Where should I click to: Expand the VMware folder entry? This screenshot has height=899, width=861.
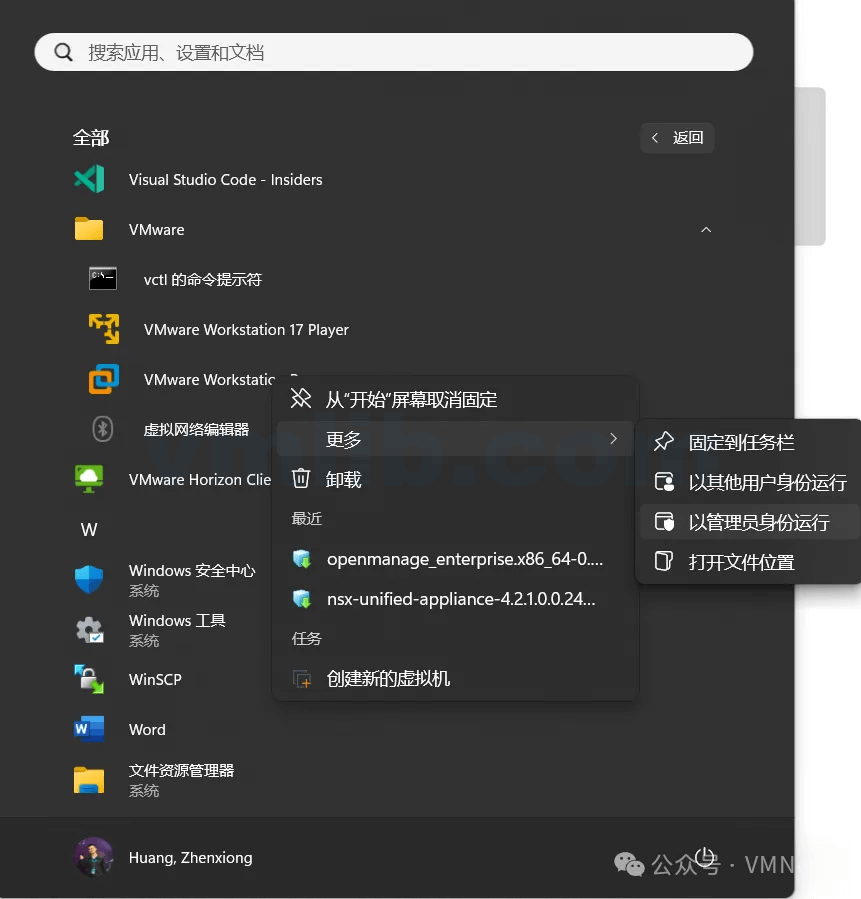[x=157, y=230]
